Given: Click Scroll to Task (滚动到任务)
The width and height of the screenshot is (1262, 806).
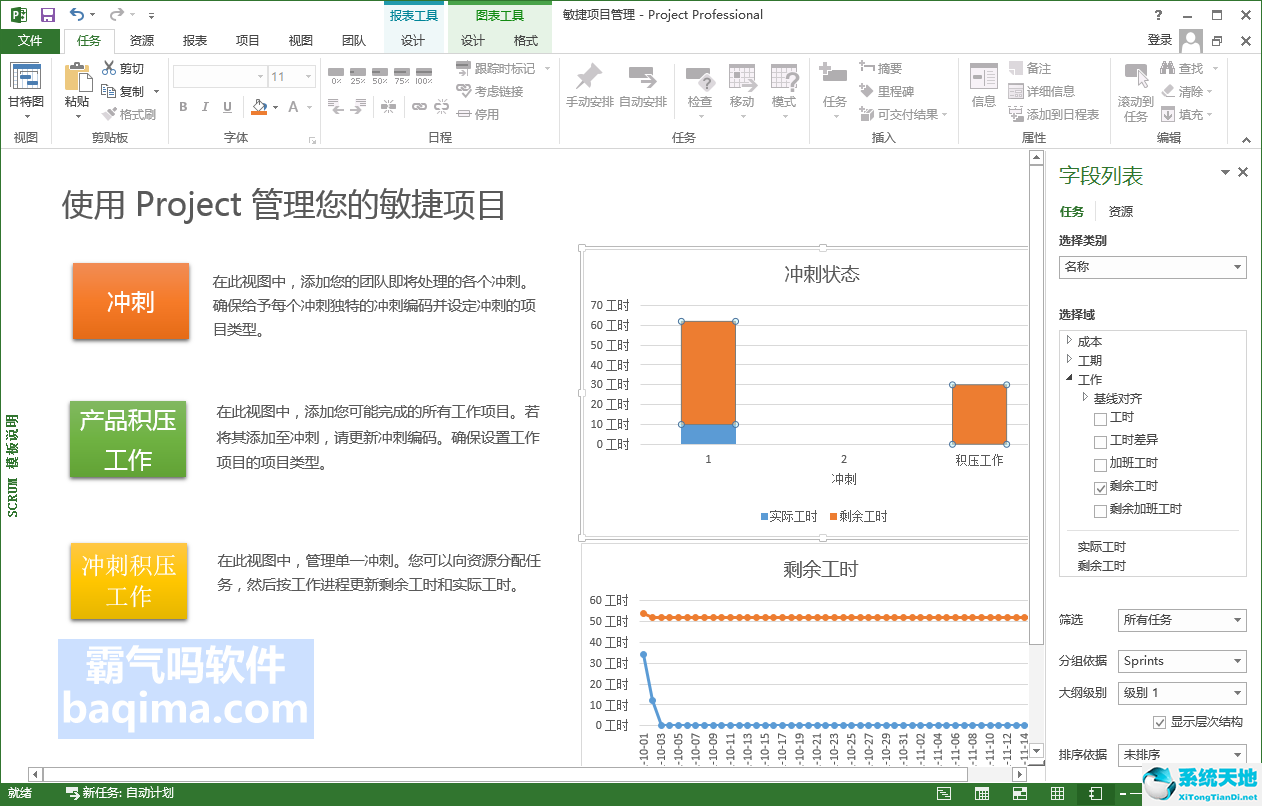Looking at the screenshot, I should 1135,92.
